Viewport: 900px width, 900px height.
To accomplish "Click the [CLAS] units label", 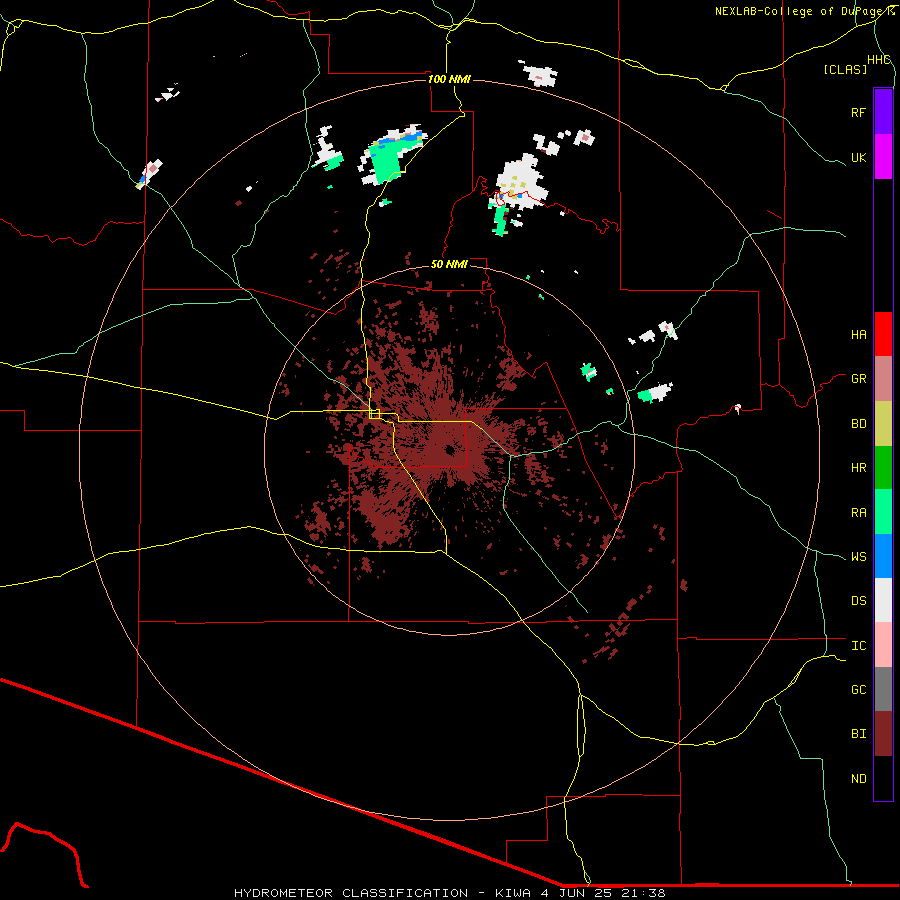I will [x=845, y=69].
